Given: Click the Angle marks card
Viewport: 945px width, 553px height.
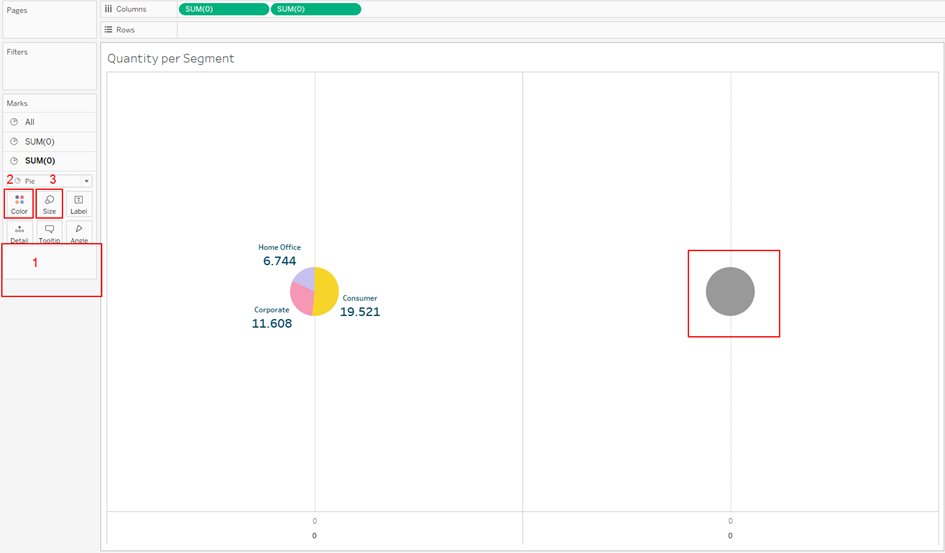Looking at the screenshot, I should (x=79, y=233).
